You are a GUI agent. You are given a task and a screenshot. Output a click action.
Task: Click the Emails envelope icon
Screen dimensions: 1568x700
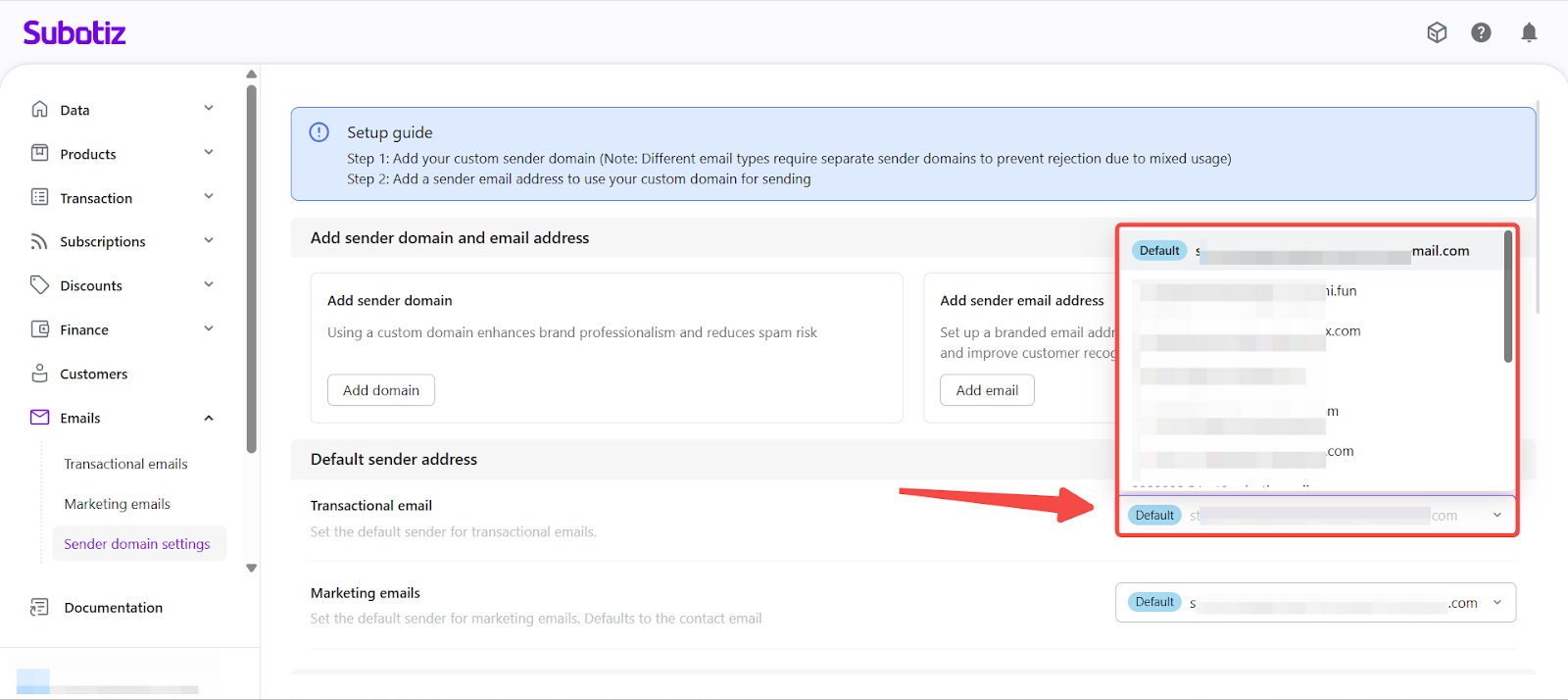coord(40,418)
